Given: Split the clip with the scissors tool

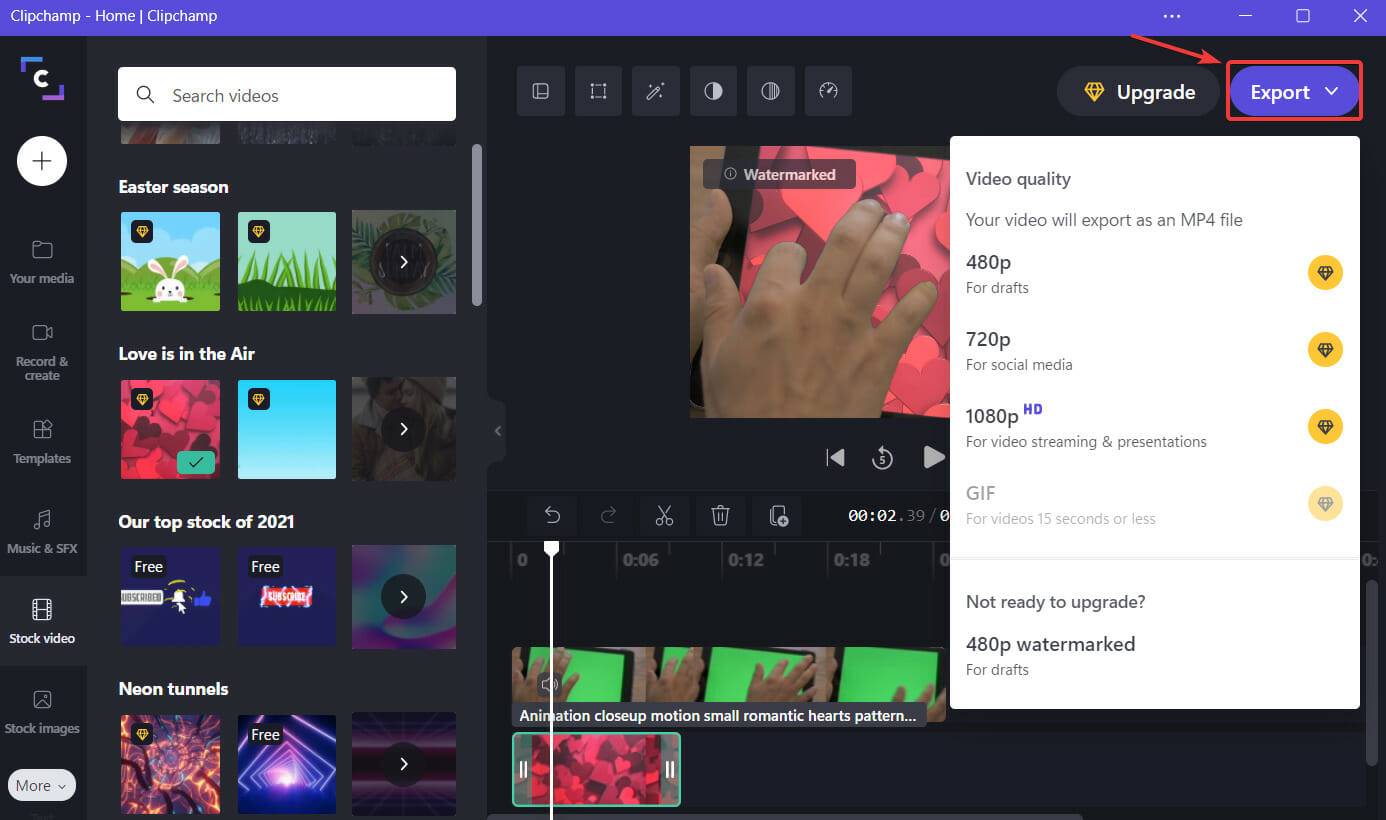Looking at the screenshot, I should coord(664,515).
